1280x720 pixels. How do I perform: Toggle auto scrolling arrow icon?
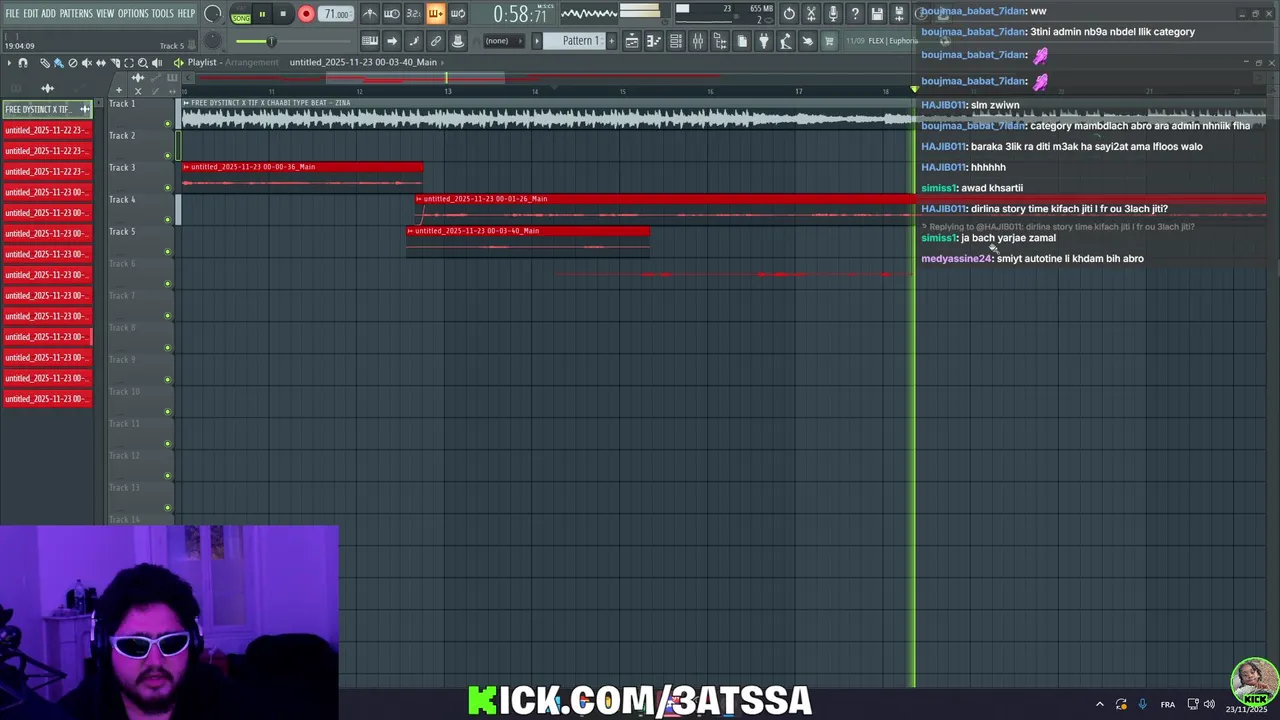(x=392, y=41)
